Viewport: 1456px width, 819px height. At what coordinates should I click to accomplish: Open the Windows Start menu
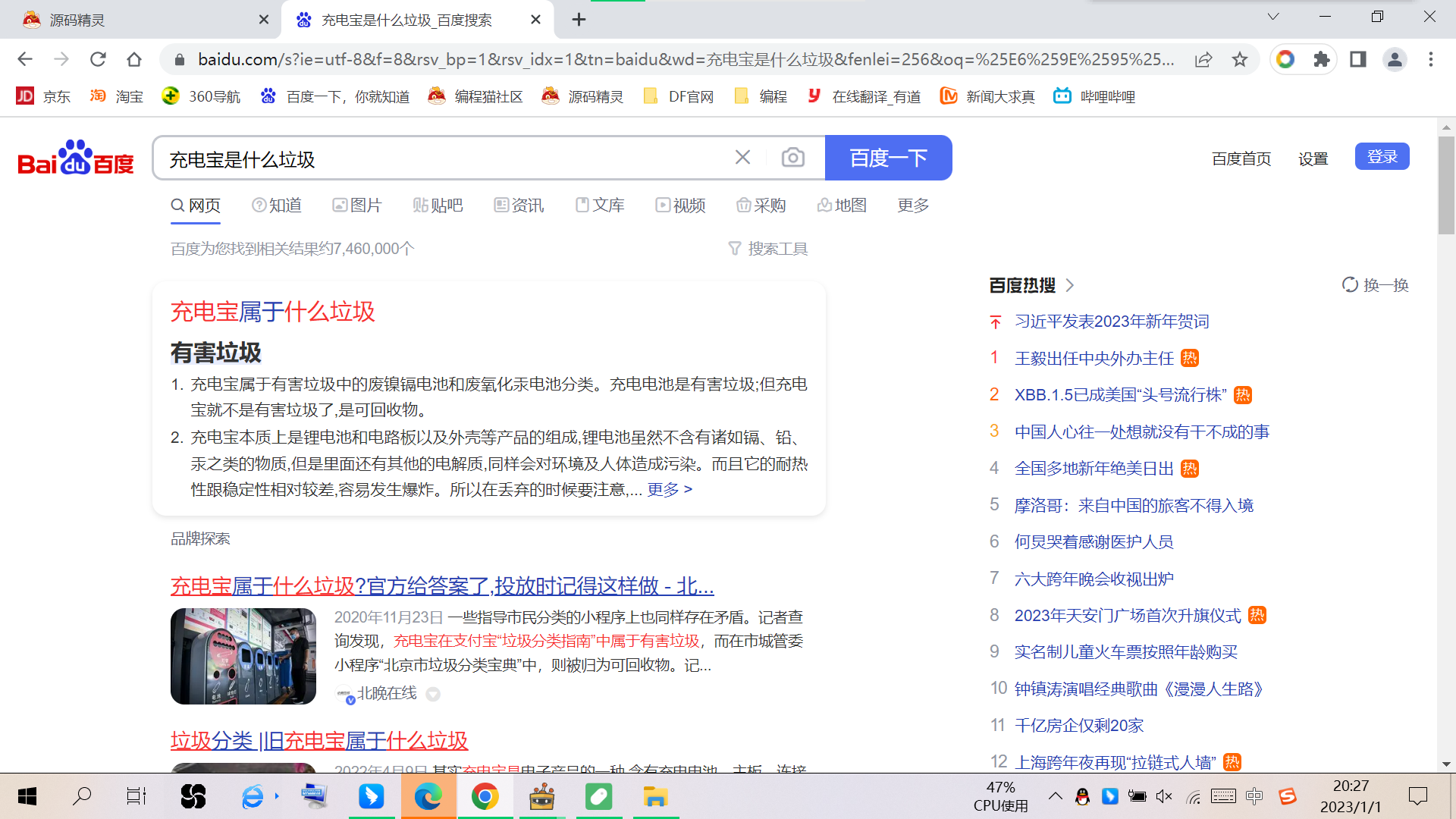27,796
